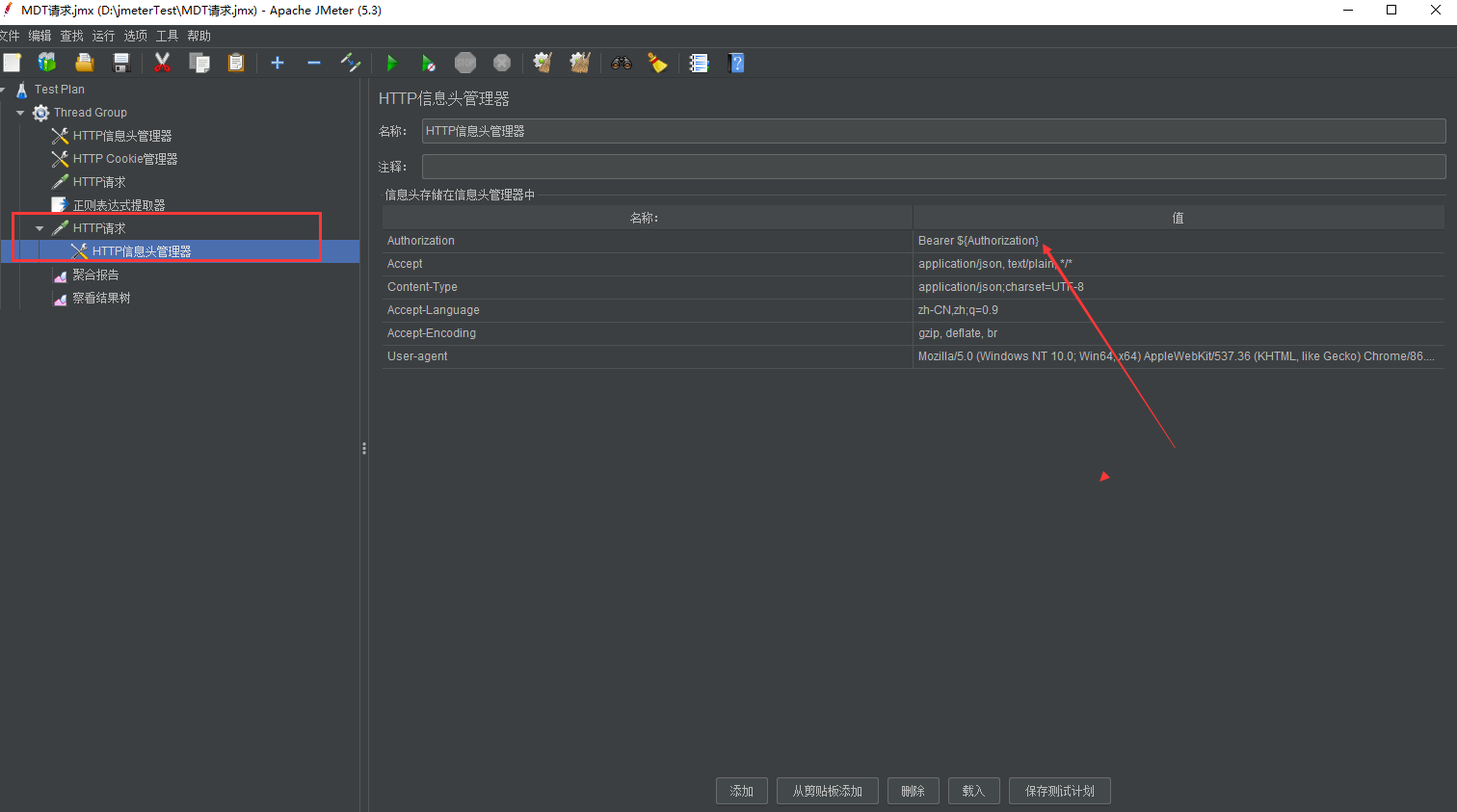Image resolution: width=1457 pixels, height=812 pixels.
Task: Paste element with clipboard icon
Action: click(x=236, y=63)
